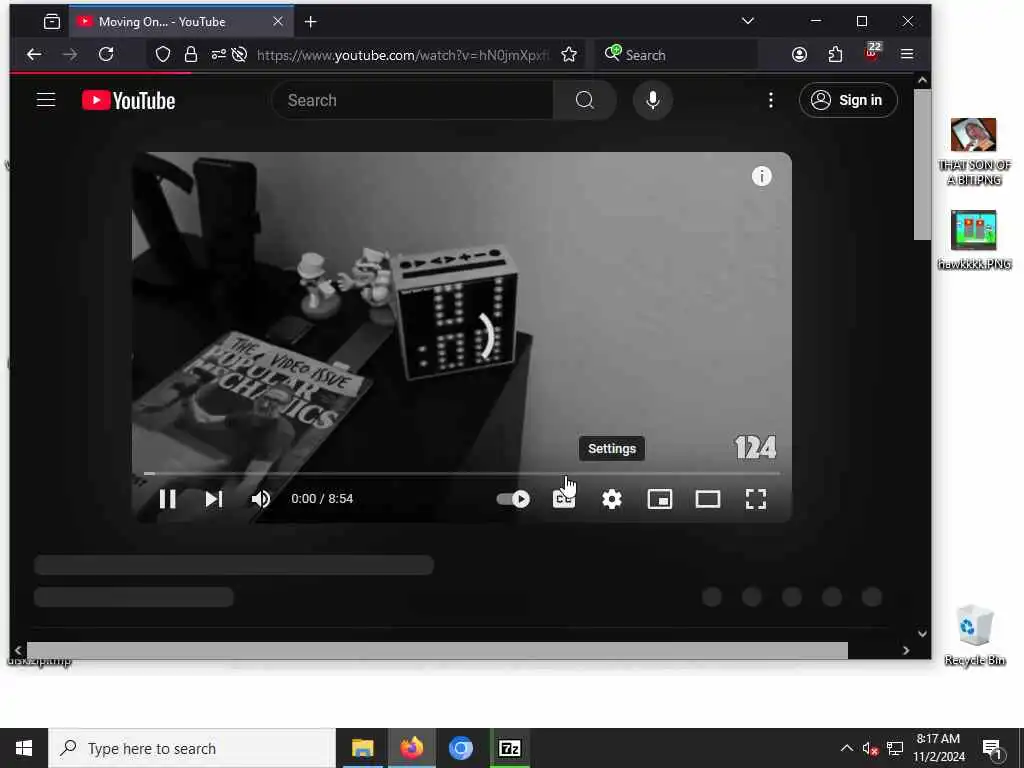Click scrollbar down arrow
The height and width of the screenshot is (768, 1024).
(922, 633)
